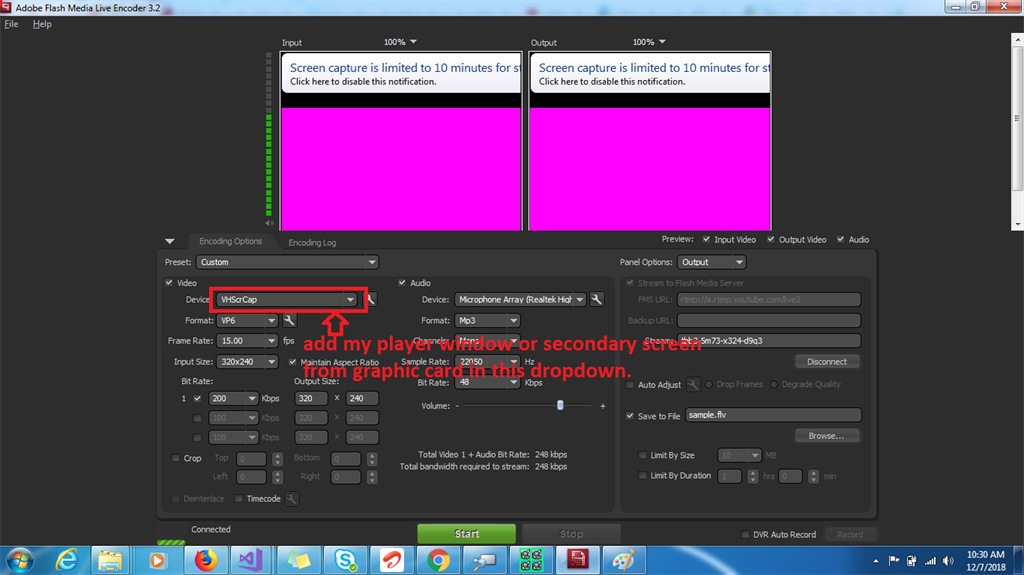Open Firefox from taskbar

pyautogui.click(x=205, y=560)
